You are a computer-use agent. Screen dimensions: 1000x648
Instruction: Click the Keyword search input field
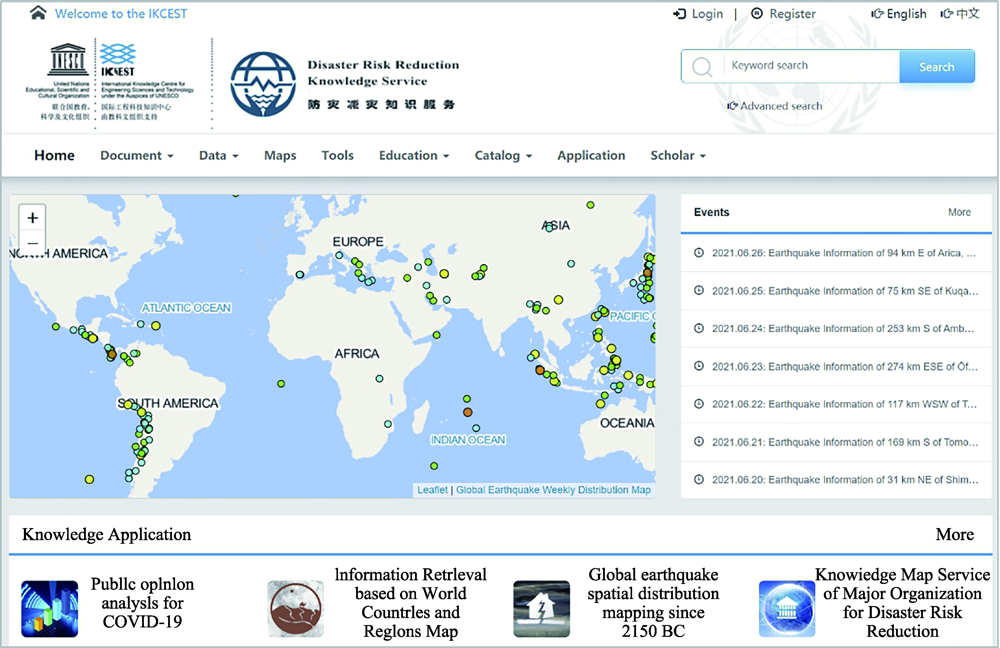[811, 66]
